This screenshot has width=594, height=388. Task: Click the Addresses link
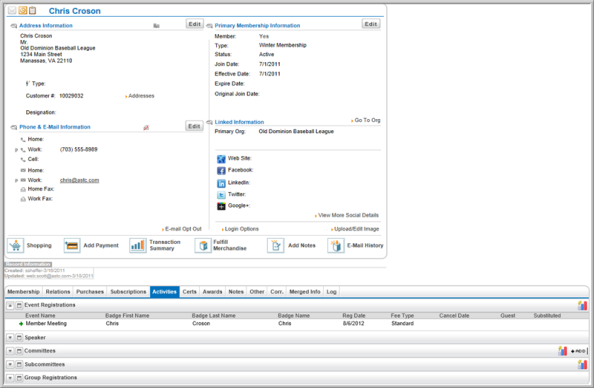pyautogui.click(x=141, y=96)
